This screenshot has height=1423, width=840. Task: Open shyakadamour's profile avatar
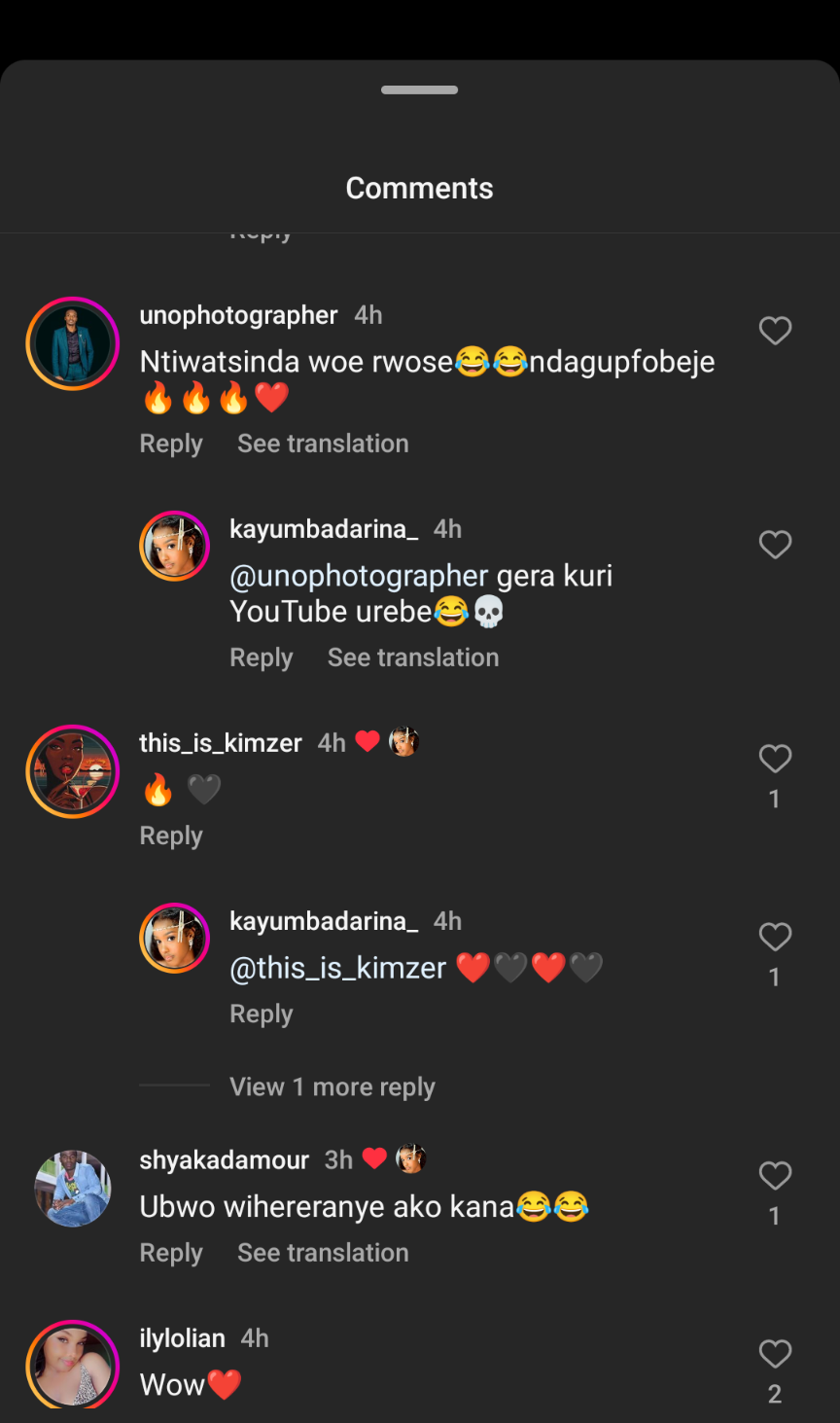[72, 1188]
